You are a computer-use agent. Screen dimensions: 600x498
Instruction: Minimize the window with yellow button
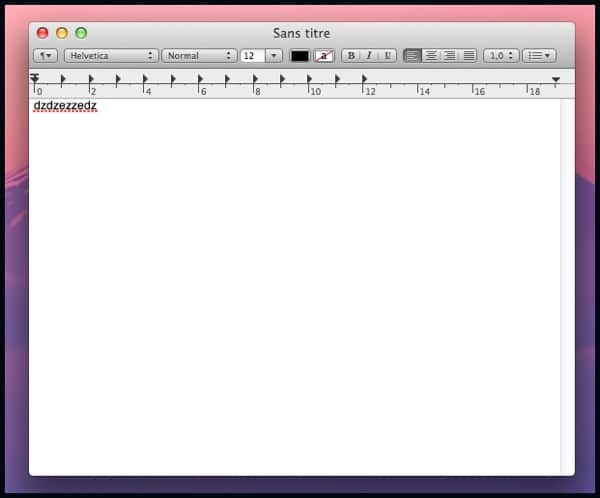tap(62, 33)
